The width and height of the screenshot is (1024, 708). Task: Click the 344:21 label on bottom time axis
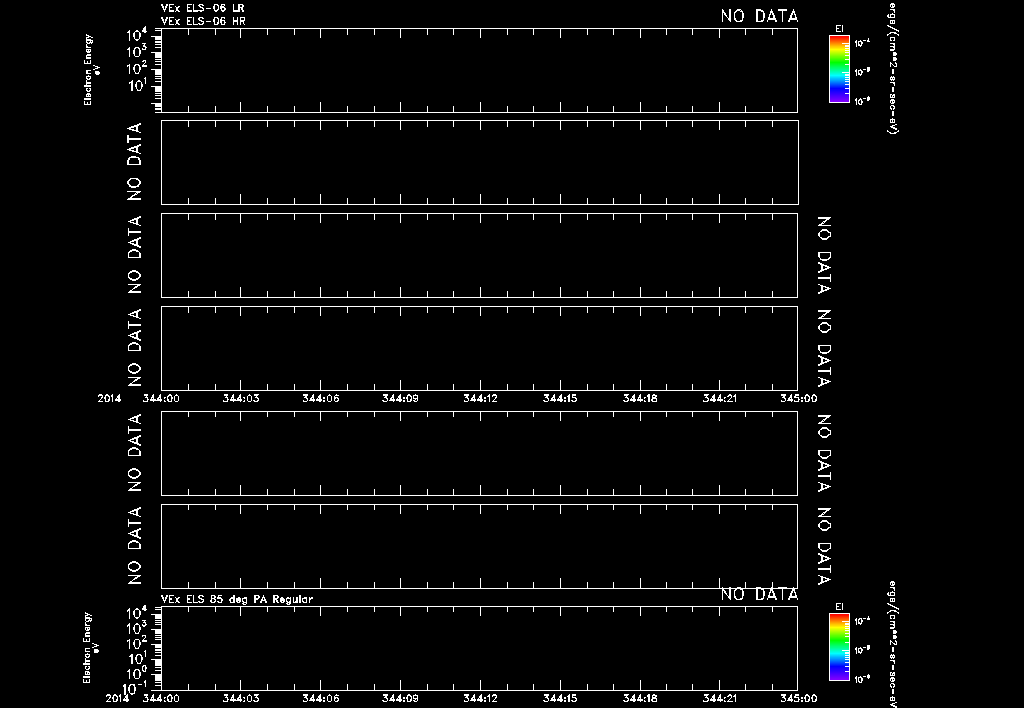(720, 698)
